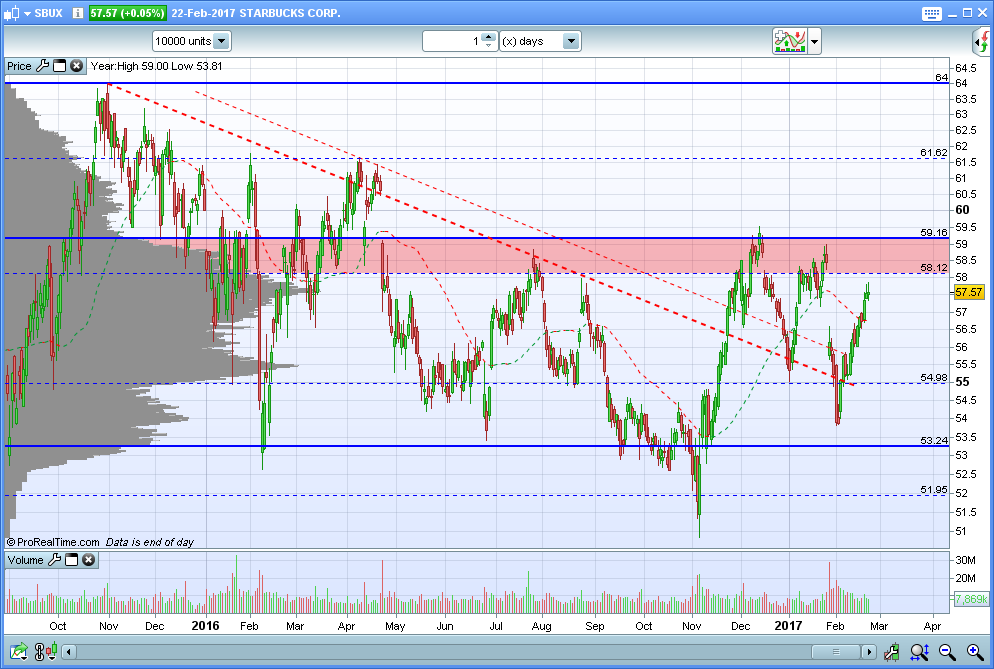Open Volume panel settings wrench
Viewport: 994px width, 669px height.
point(55,560)
